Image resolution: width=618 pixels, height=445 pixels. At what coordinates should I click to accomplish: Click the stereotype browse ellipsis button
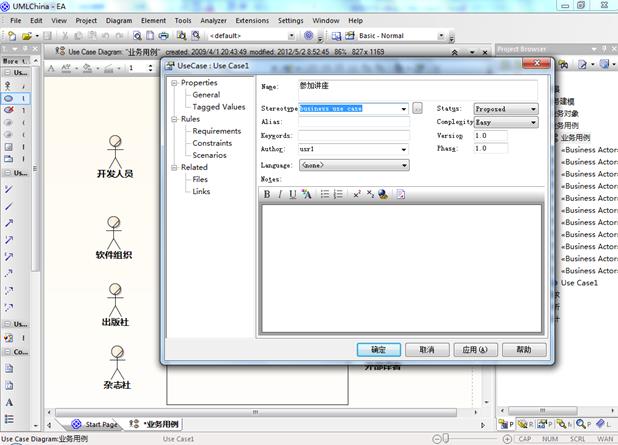click(x=417, y=108)
